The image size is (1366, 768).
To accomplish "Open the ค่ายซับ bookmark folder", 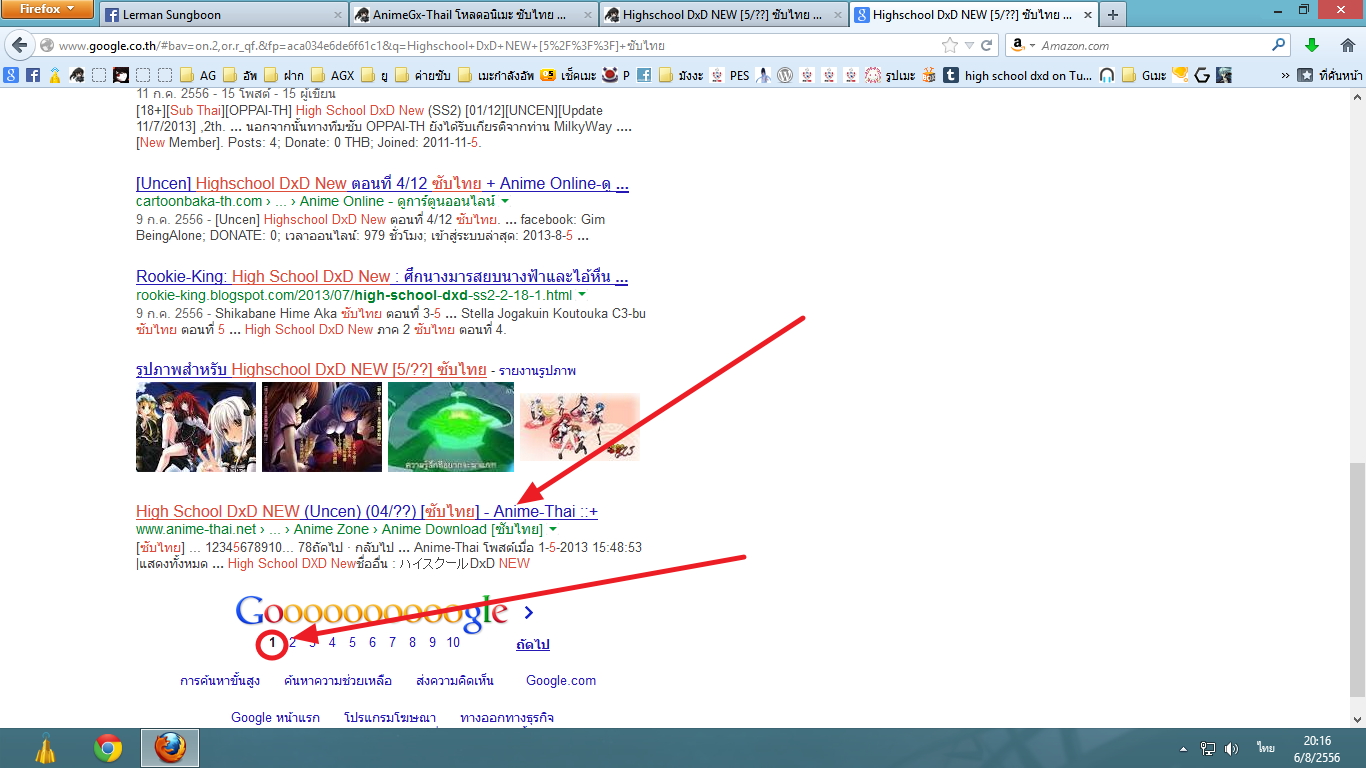I will [x=422, y=75].
